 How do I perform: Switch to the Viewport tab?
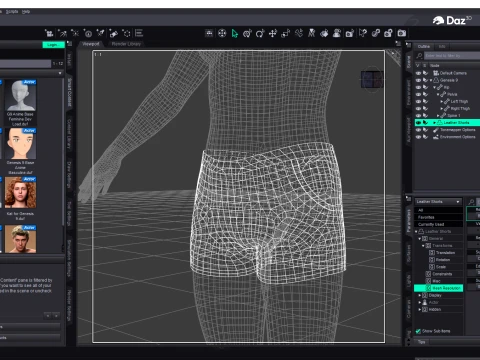[x=91, y=44]
